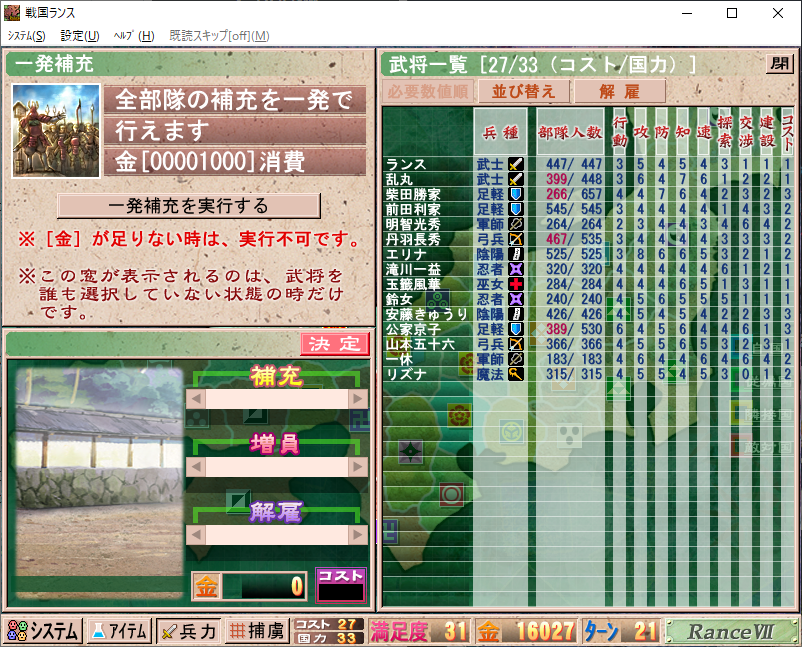Click troop count 389/530 for 公家京子
802x647 pixels.
[574, 329]
